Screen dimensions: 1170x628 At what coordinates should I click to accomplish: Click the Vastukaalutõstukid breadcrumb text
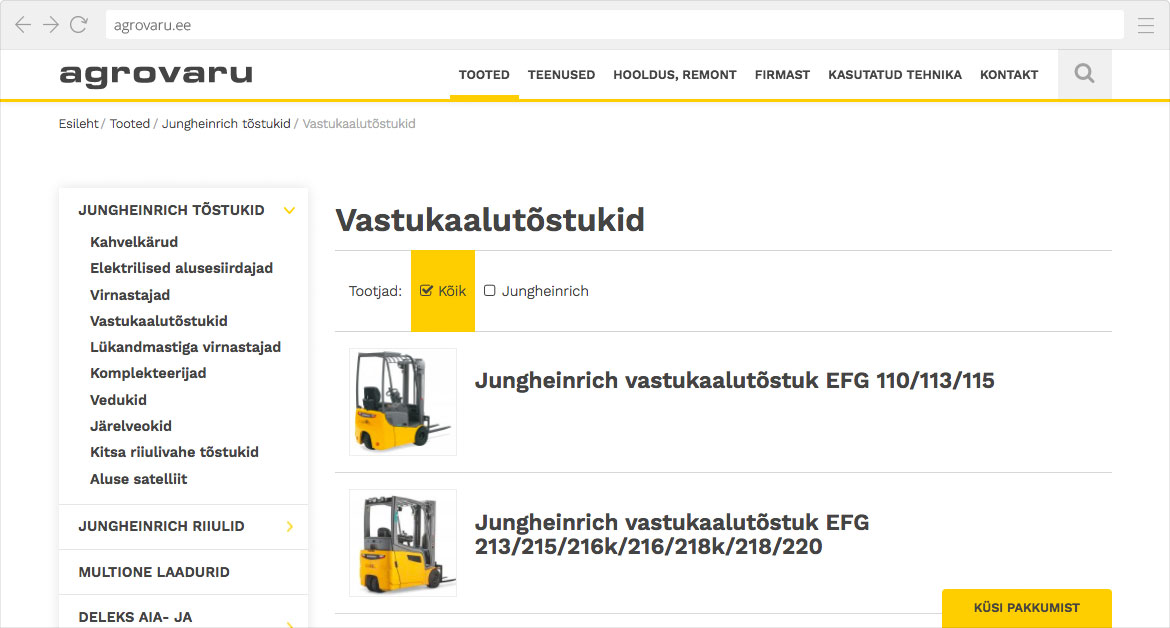(x=359, y=124)
